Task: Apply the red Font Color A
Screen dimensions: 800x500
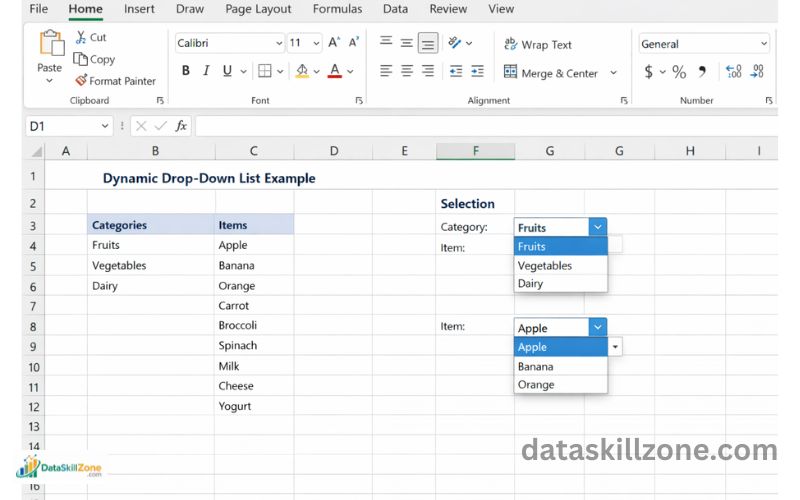Action: pyautogui.click(x=335, y=71)
